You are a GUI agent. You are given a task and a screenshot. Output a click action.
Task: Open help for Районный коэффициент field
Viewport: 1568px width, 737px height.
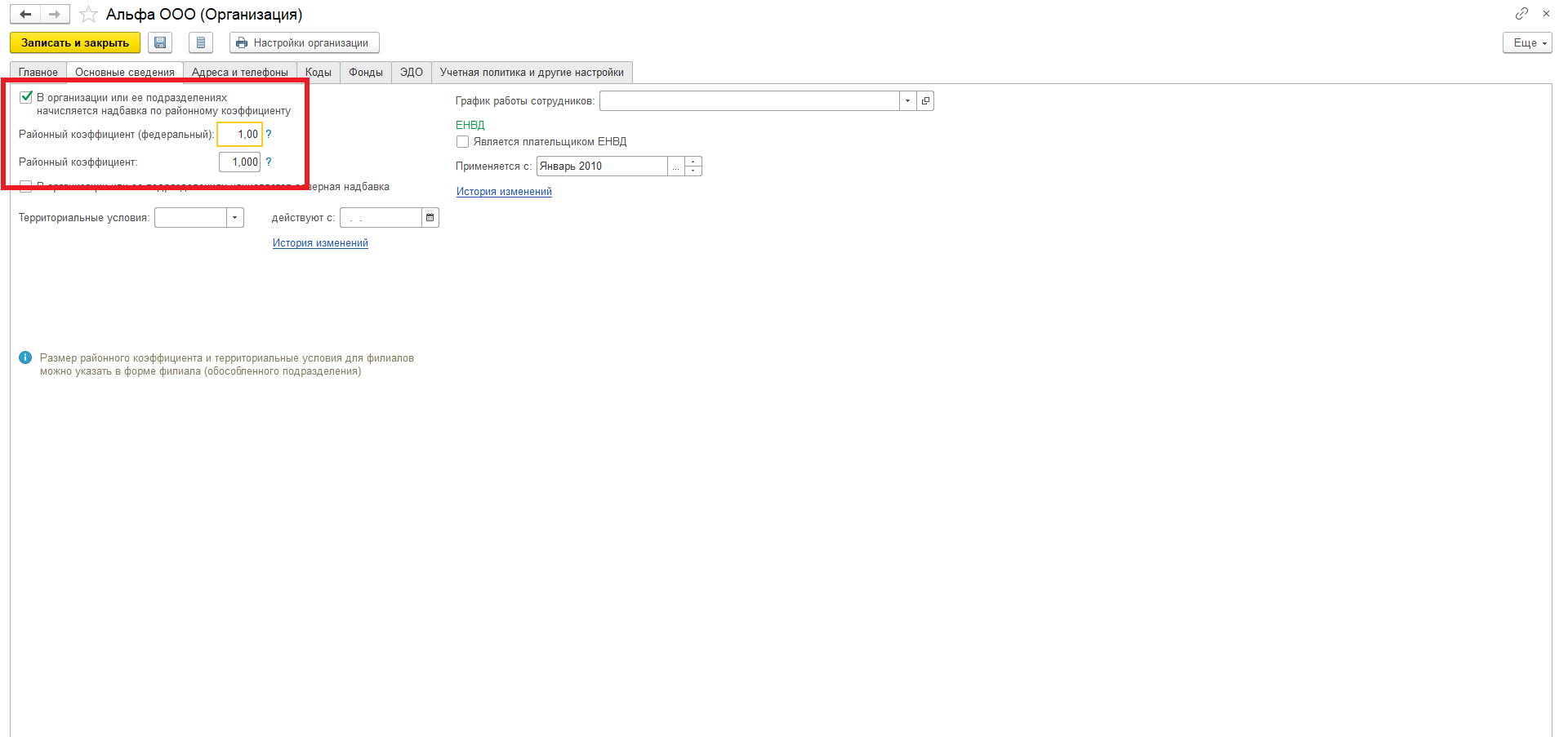(269, 162)
